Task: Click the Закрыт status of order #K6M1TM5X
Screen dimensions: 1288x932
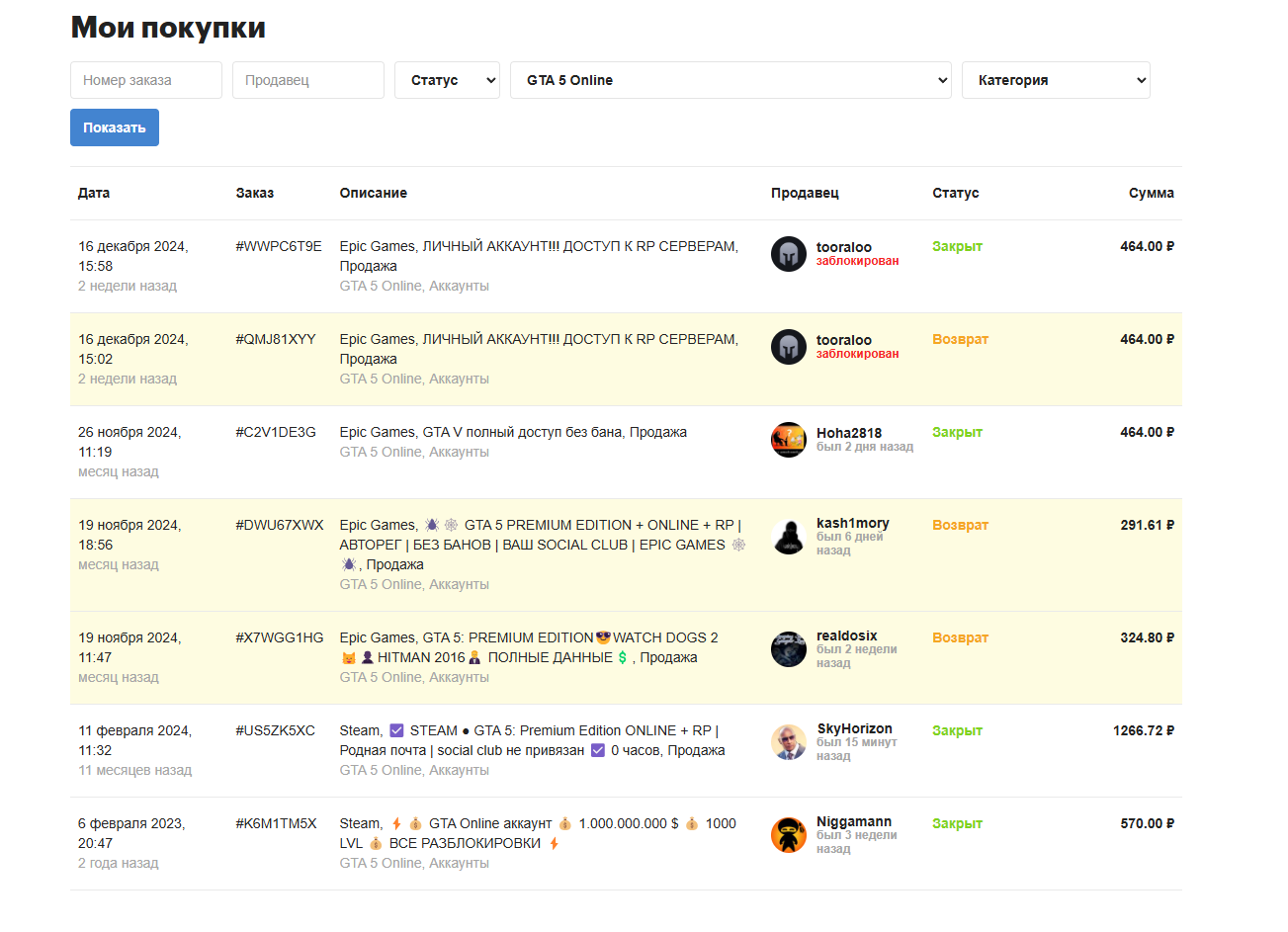Action: tap(957, 823)
